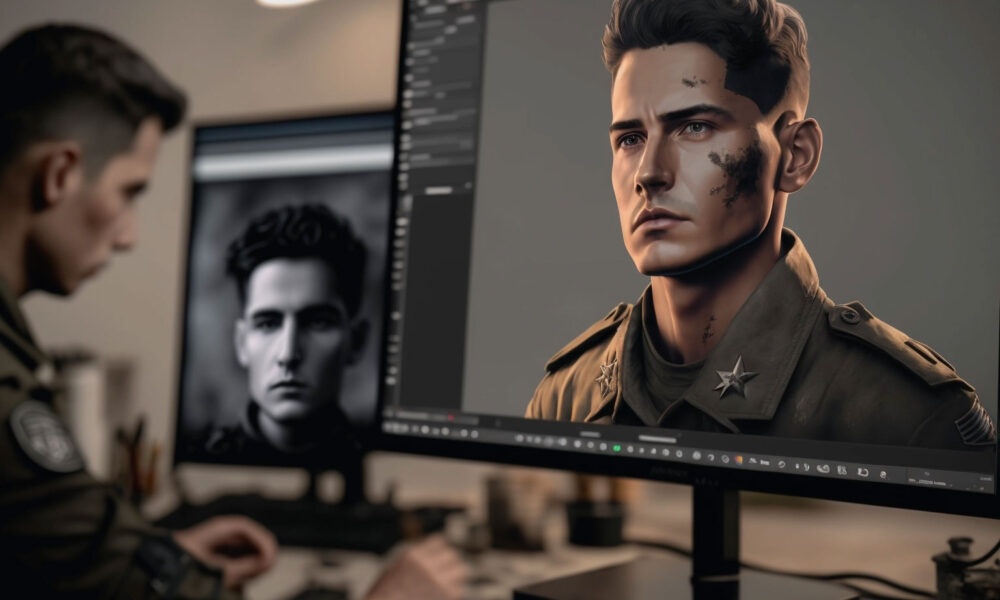Toggle the red indicator at bottom-left of main monitor
Image resolution: width=1000 pixels, height=600 pixels.
451,417
